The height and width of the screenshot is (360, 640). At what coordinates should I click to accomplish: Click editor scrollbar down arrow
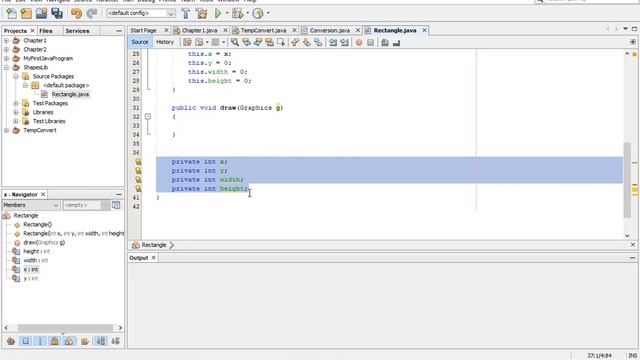pos(627,236)
